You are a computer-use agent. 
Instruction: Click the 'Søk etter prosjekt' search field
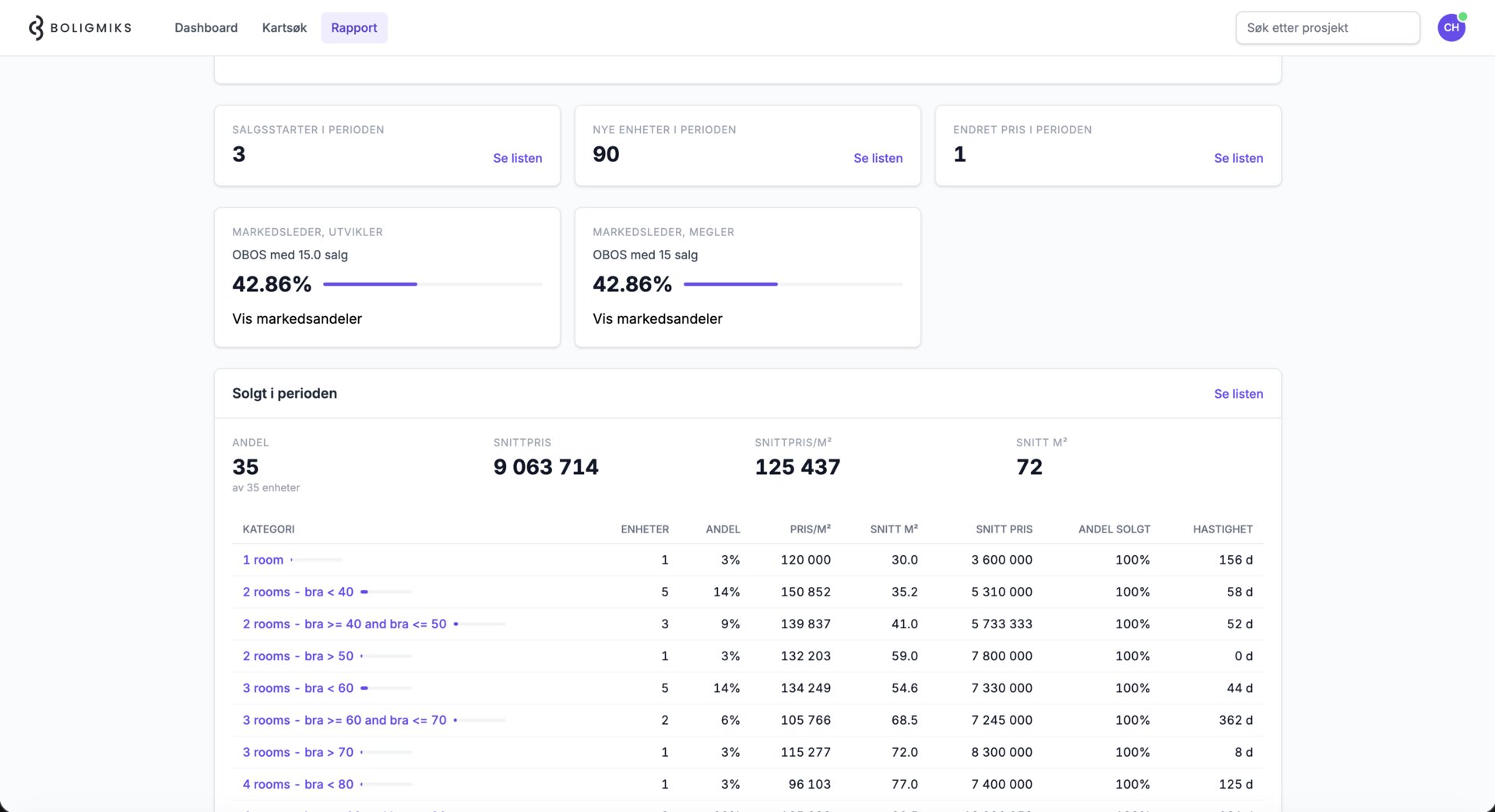point(1327,28)
